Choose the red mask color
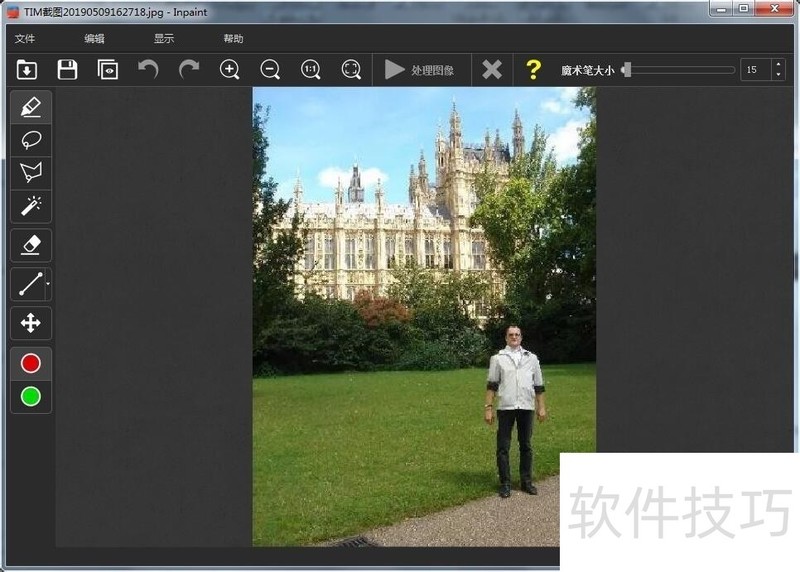Viewport: 800px width, 572px height. click(31, 363)
